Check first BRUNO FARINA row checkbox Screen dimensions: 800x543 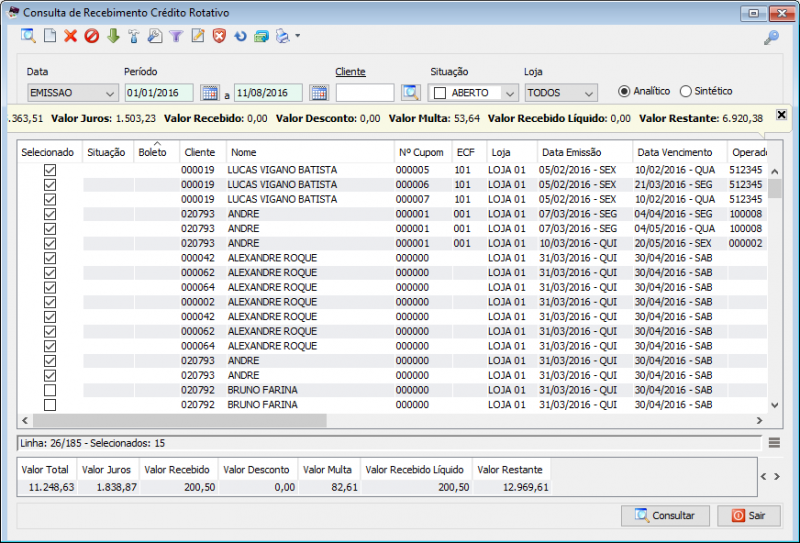pos(50,390)
